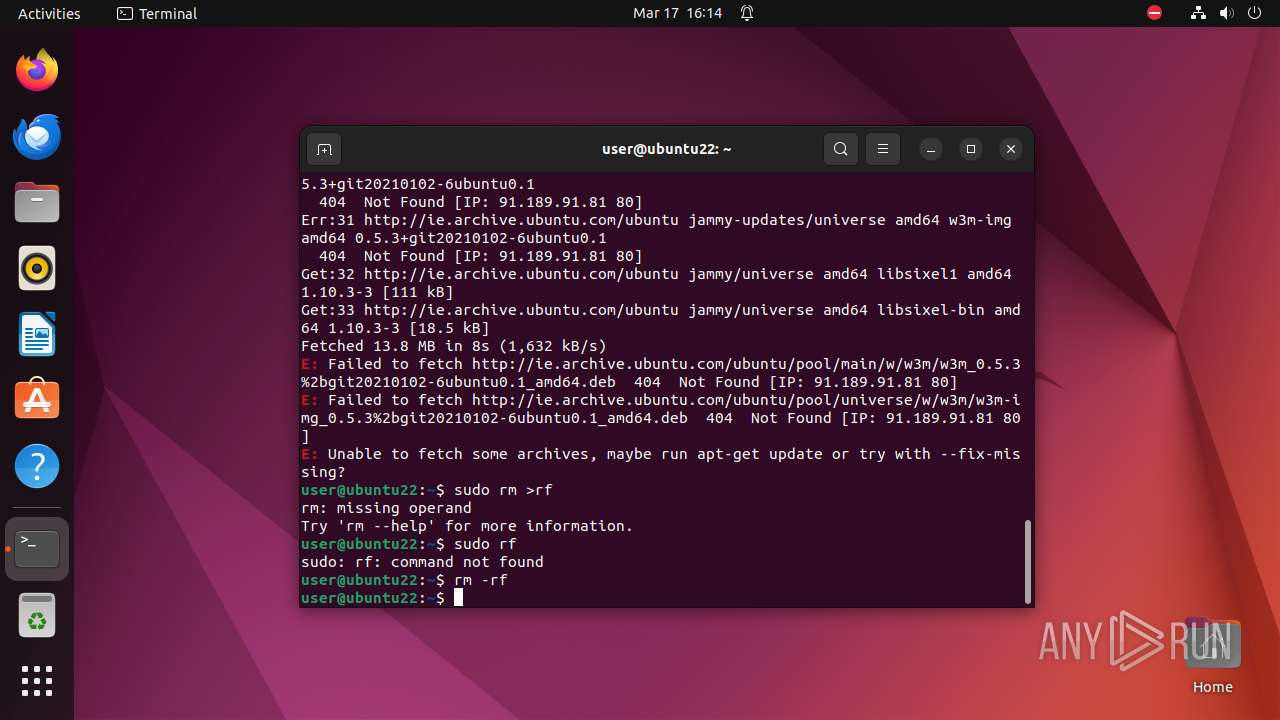Click the 'rm: missing operand' line
The image size is (1280, 720).
(x=386, y=508)
